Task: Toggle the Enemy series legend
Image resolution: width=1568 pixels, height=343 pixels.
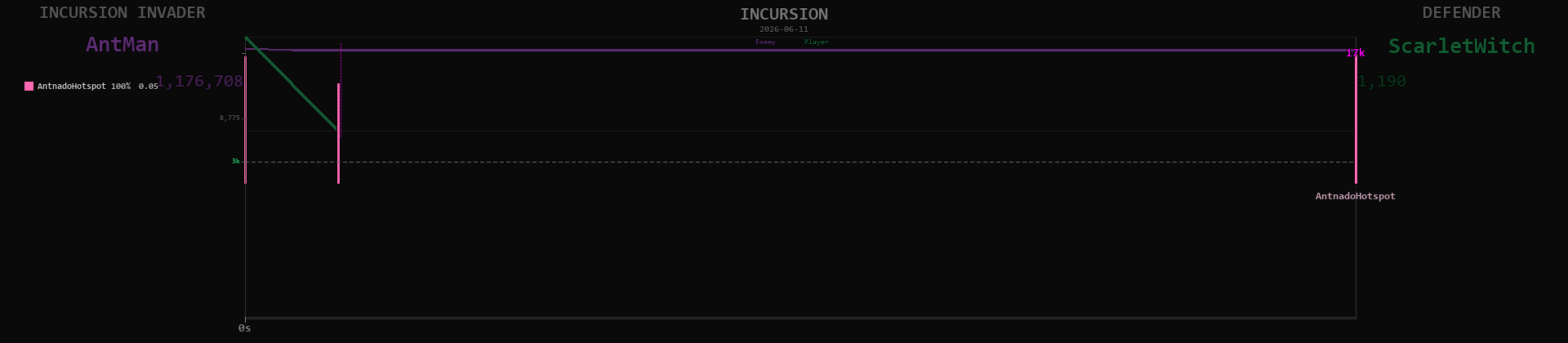Action: (x=765, y=42)
